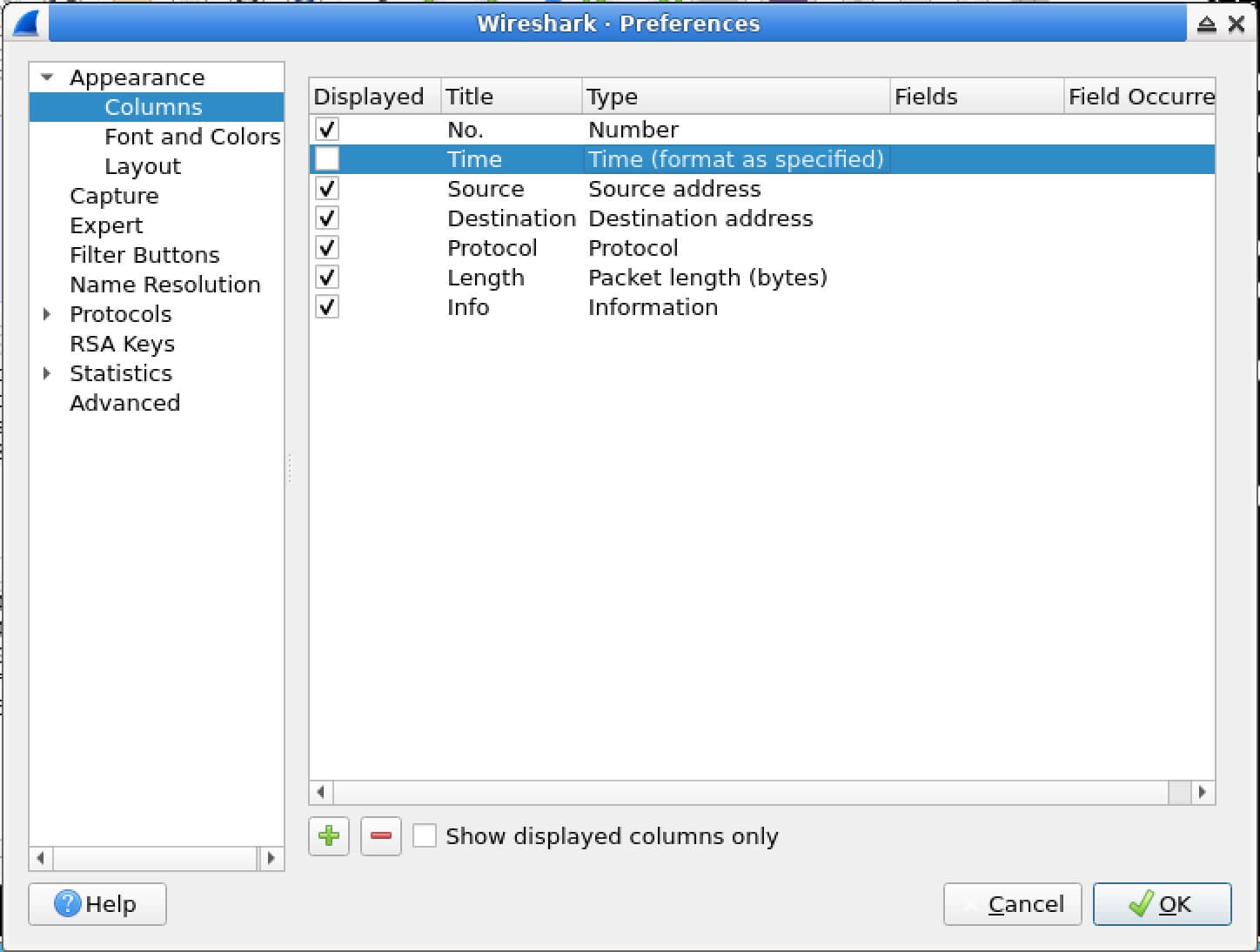Click columns table scroll right arrow

1203,792
